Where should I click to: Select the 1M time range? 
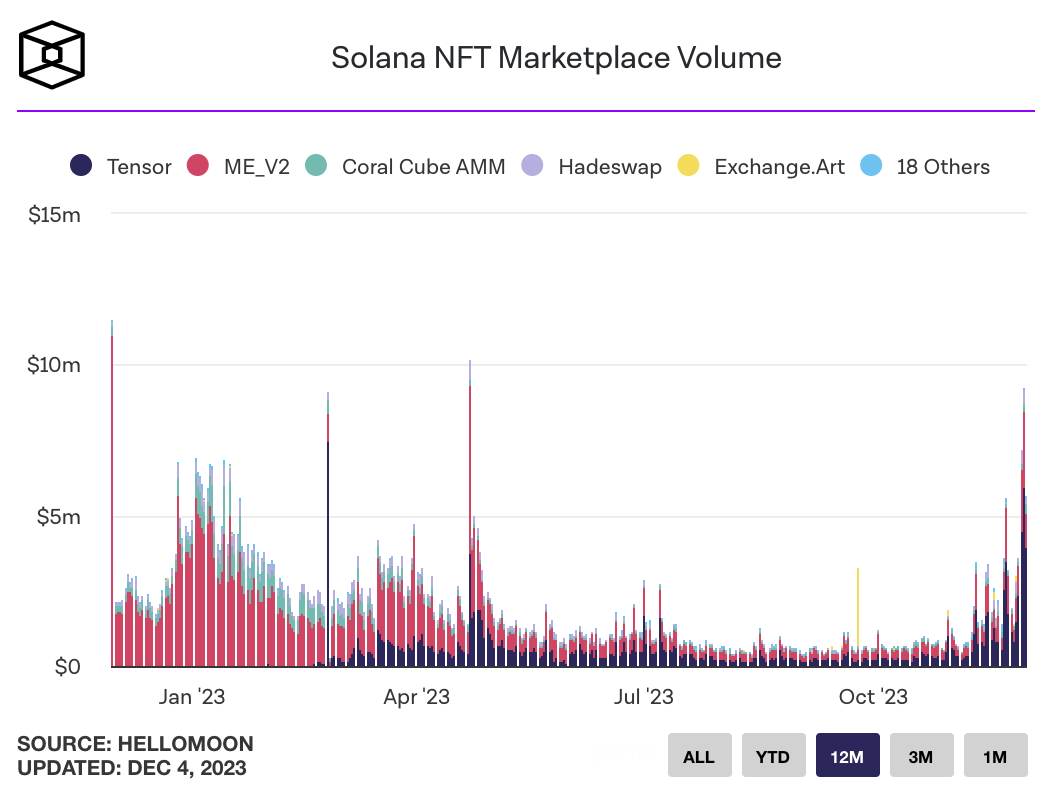pos(995,756)
